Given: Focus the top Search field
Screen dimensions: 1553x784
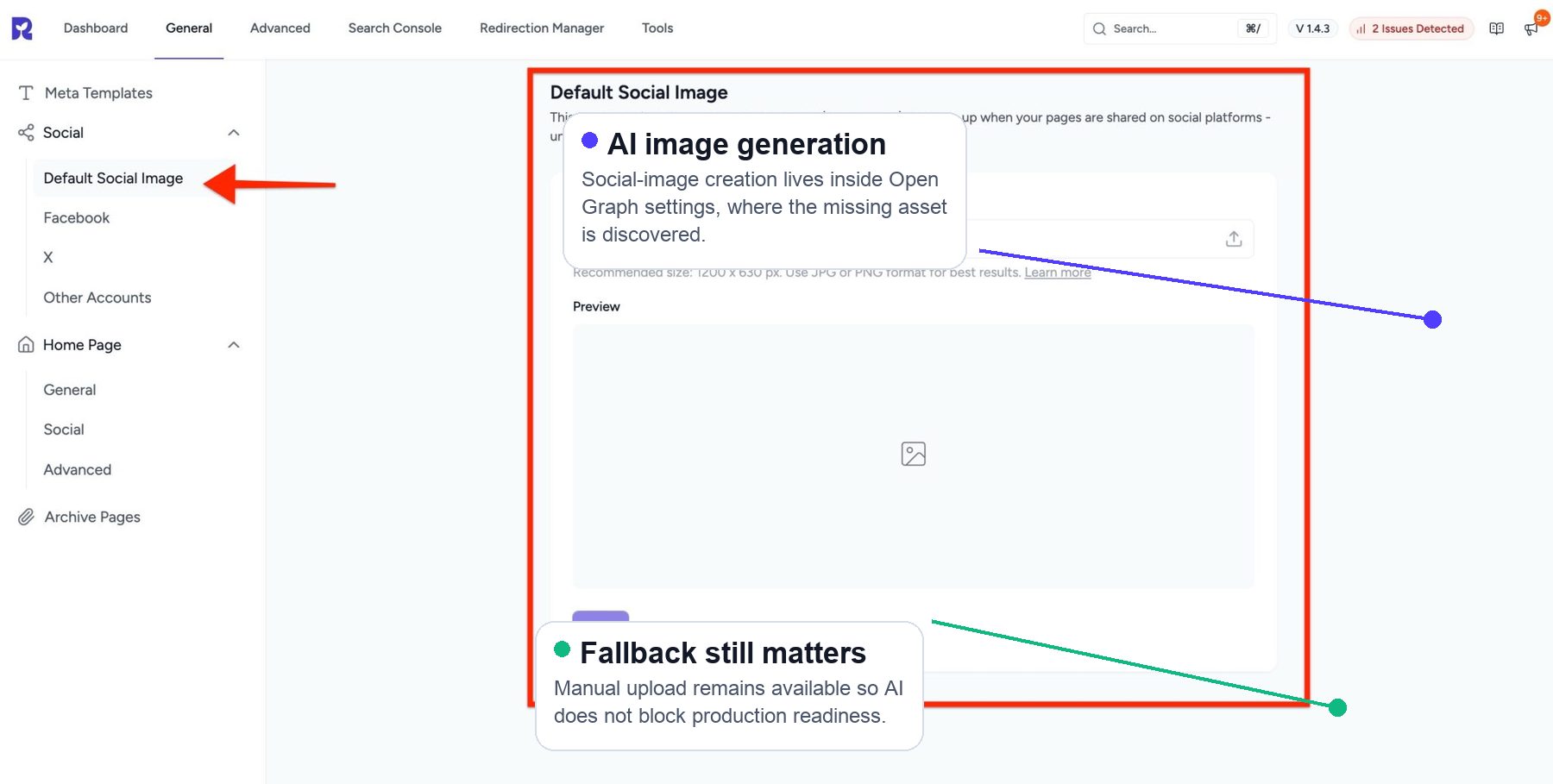Looking at the screenshot, I should pos(1180,28).
